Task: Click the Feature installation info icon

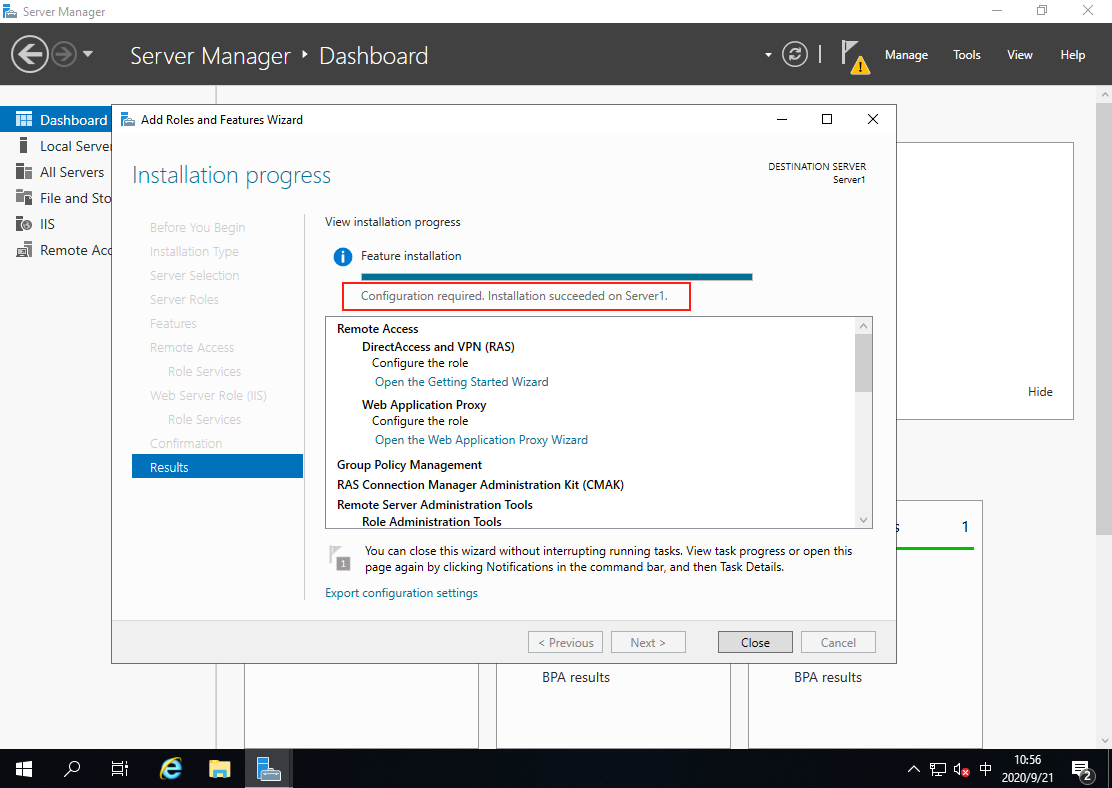Action: click(343, 257)
